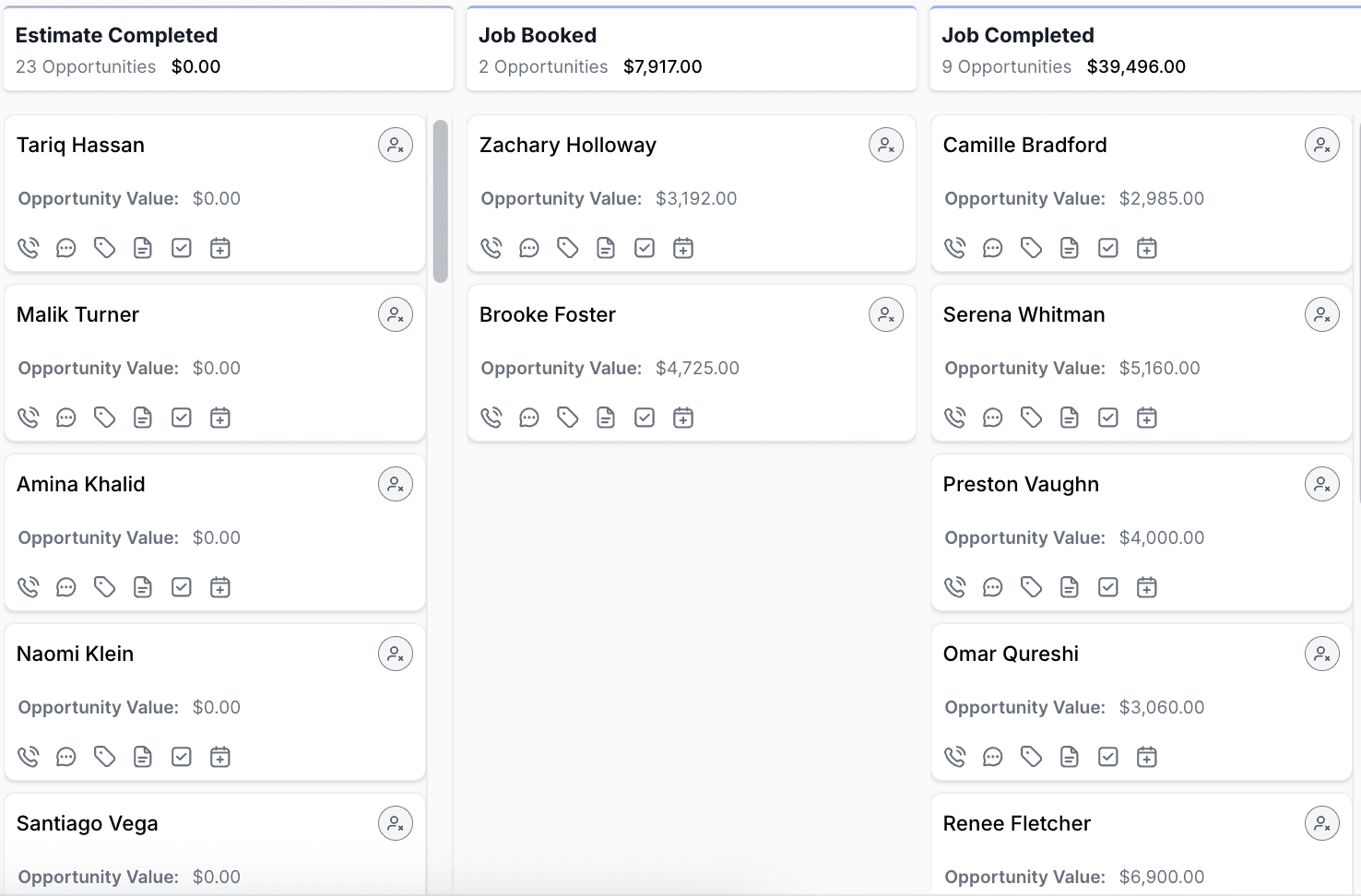Click the user icon on Tariq Hassan's card
This screenshot has height=896, width=1361.
coord(396,145)
